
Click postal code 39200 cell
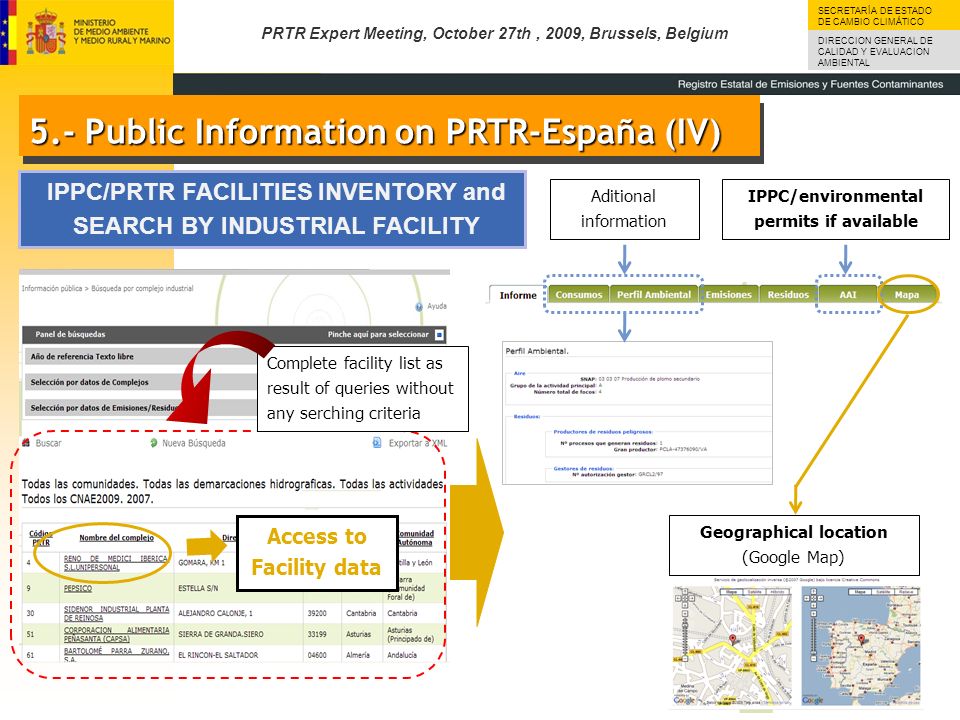click(317, 613)
